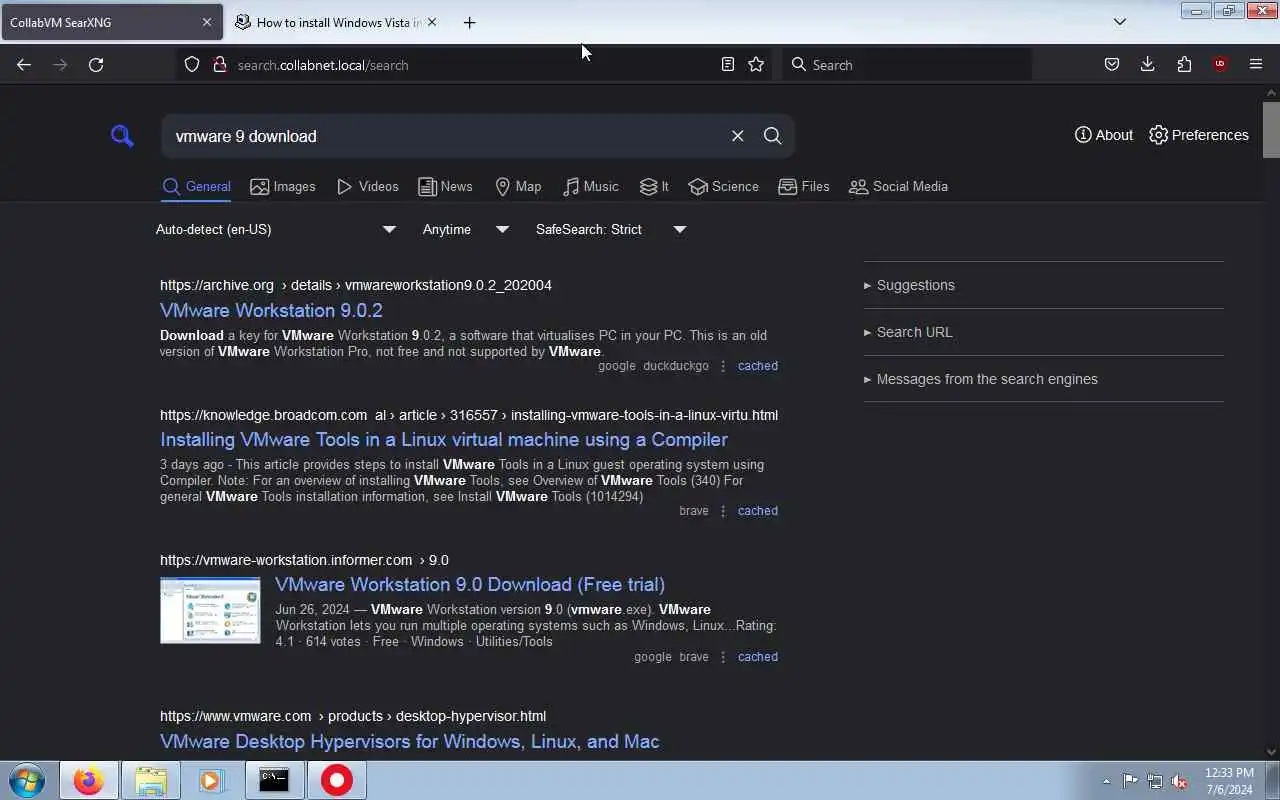
Task: Reload the current page
Action: tap(96, 64)
